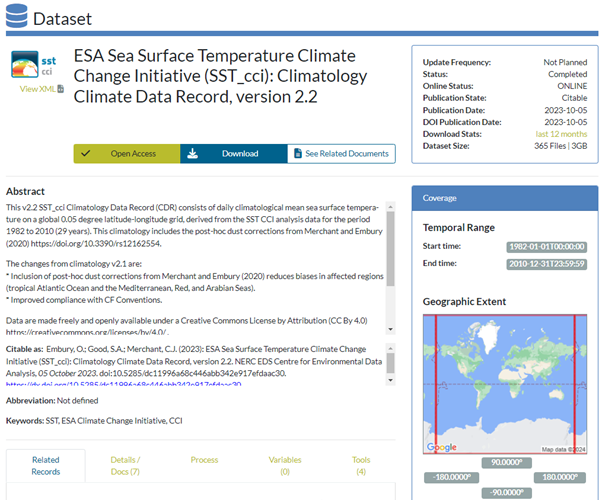Viewport: 602px width, 500px height.
Task: Switch to the Tools (4) tab
Action: point(360,465)
